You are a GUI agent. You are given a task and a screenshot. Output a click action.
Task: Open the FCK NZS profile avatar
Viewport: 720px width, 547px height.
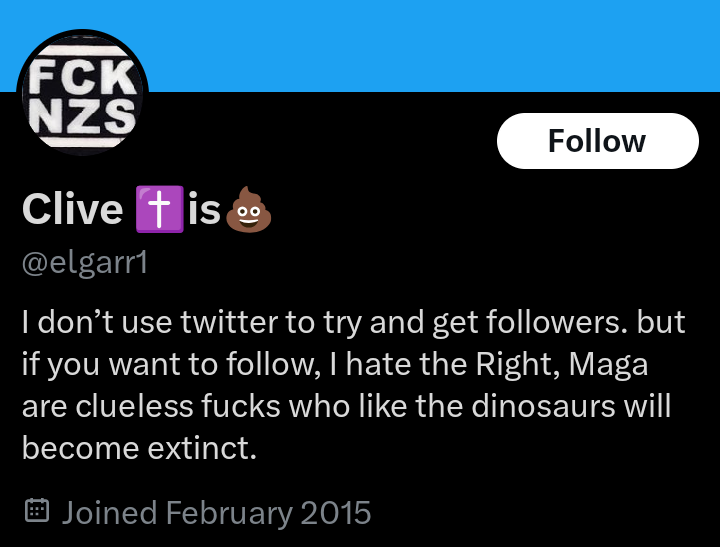[x=83, y=93]
